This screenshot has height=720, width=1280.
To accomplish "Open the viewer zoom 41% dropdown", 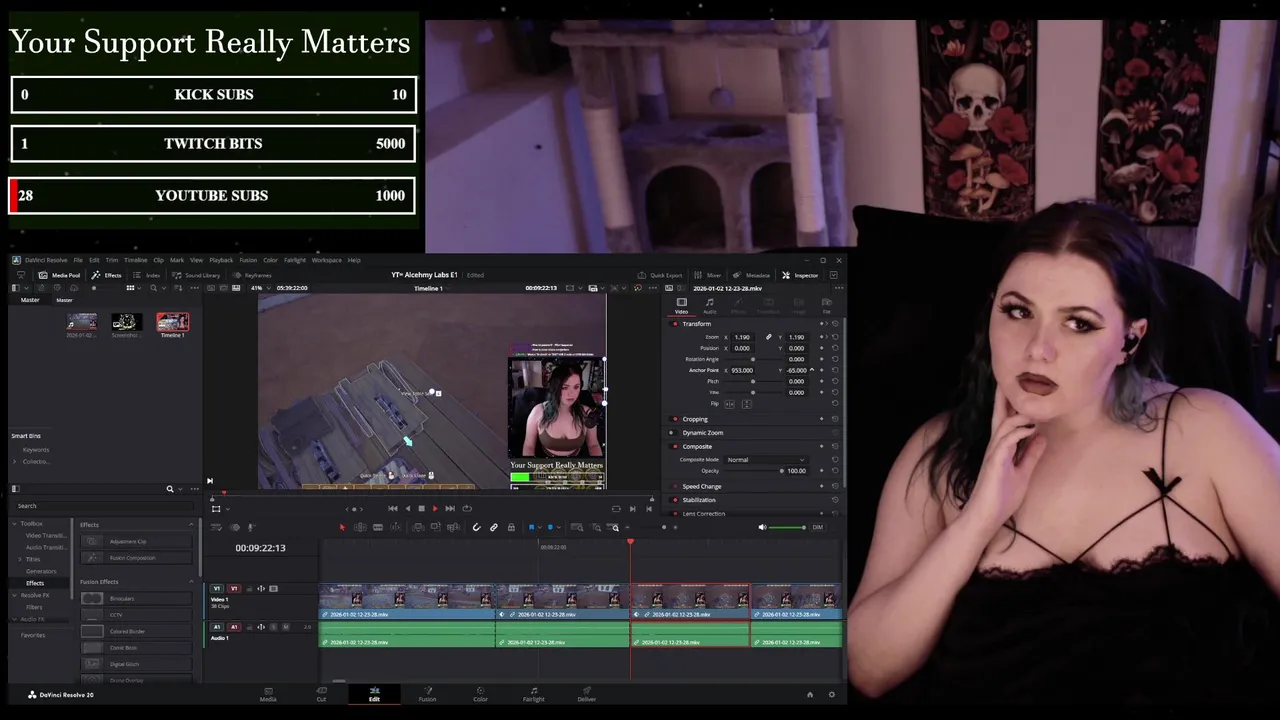I will [260, 288].
